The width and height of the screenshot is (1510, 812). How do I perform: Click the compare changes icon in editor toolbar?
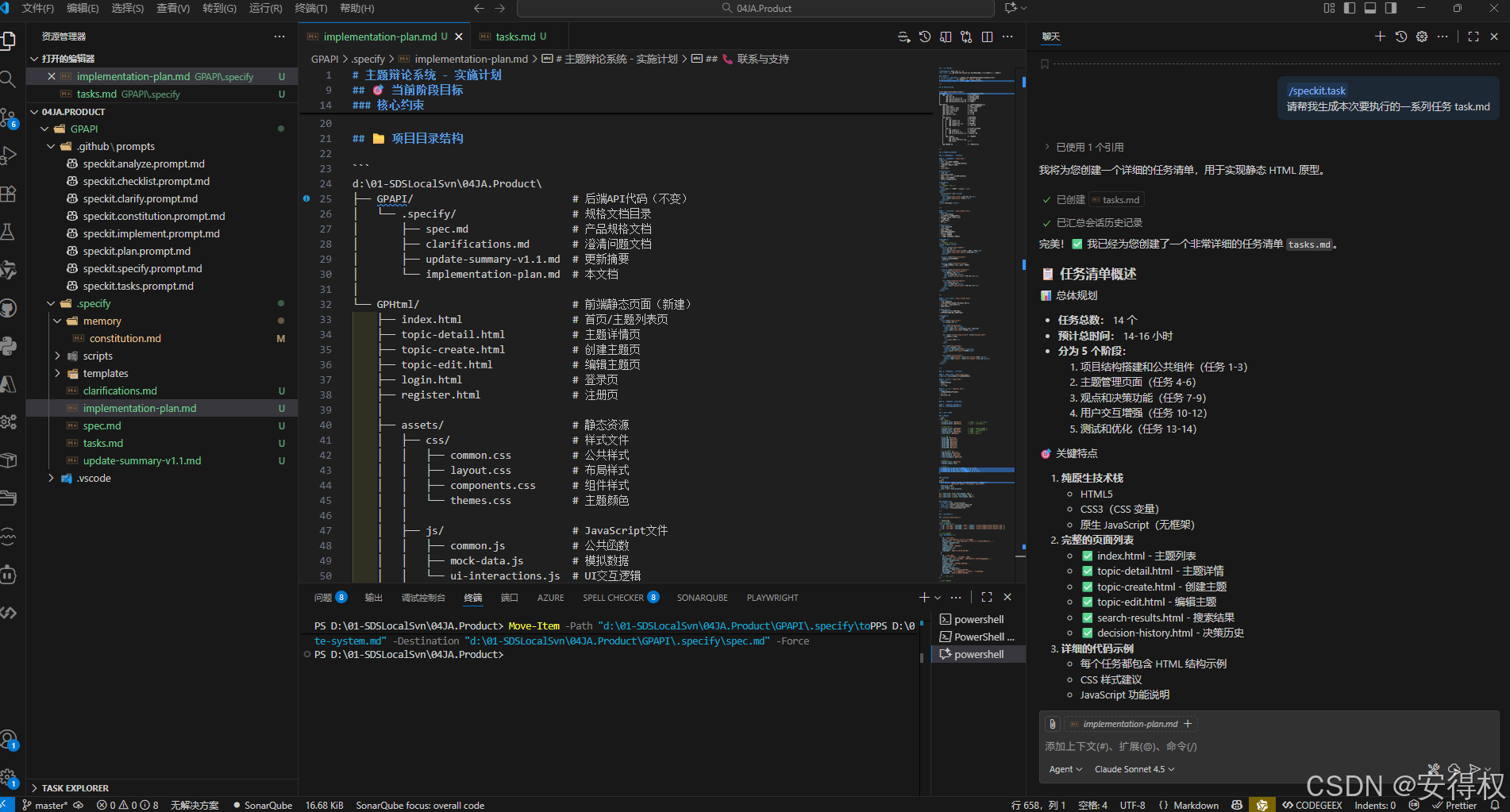pyautogui.click(x=966, y=37)
